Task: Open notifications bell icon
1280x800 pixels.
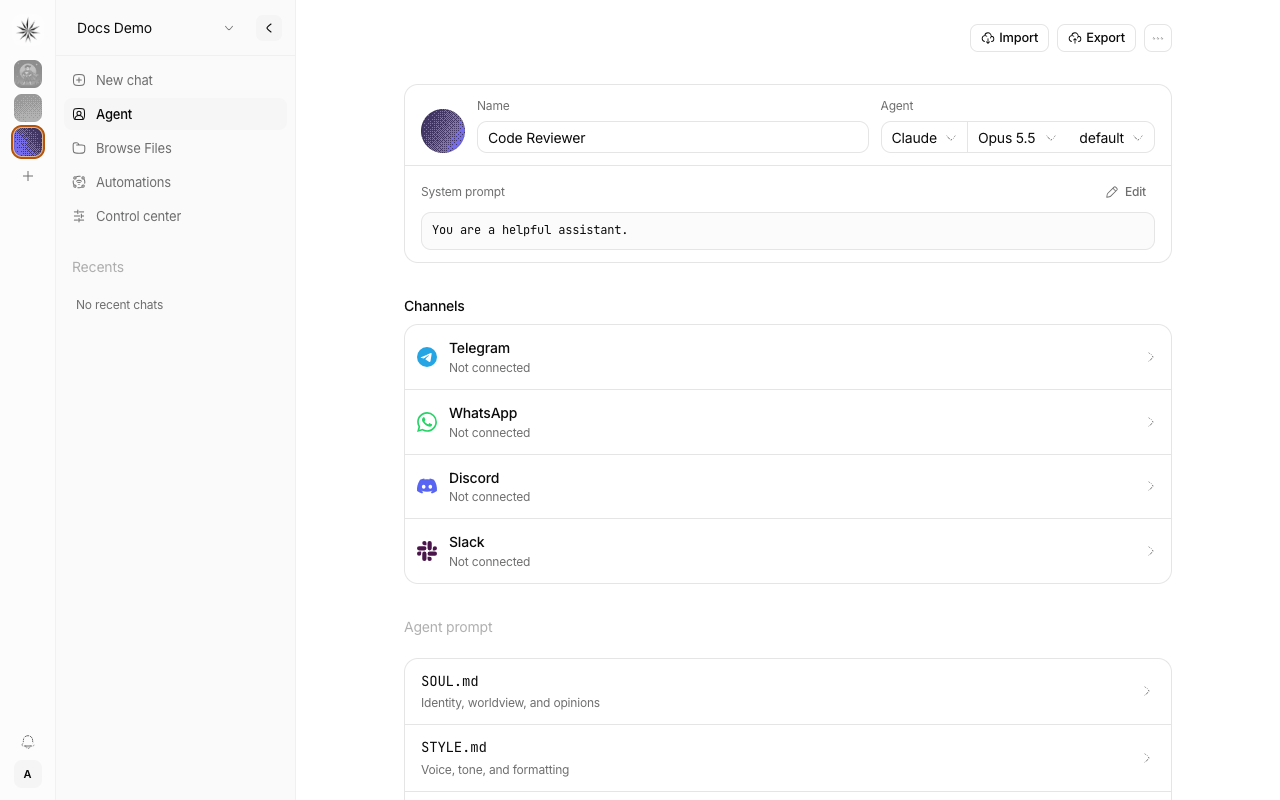Action: click(28, 742)
